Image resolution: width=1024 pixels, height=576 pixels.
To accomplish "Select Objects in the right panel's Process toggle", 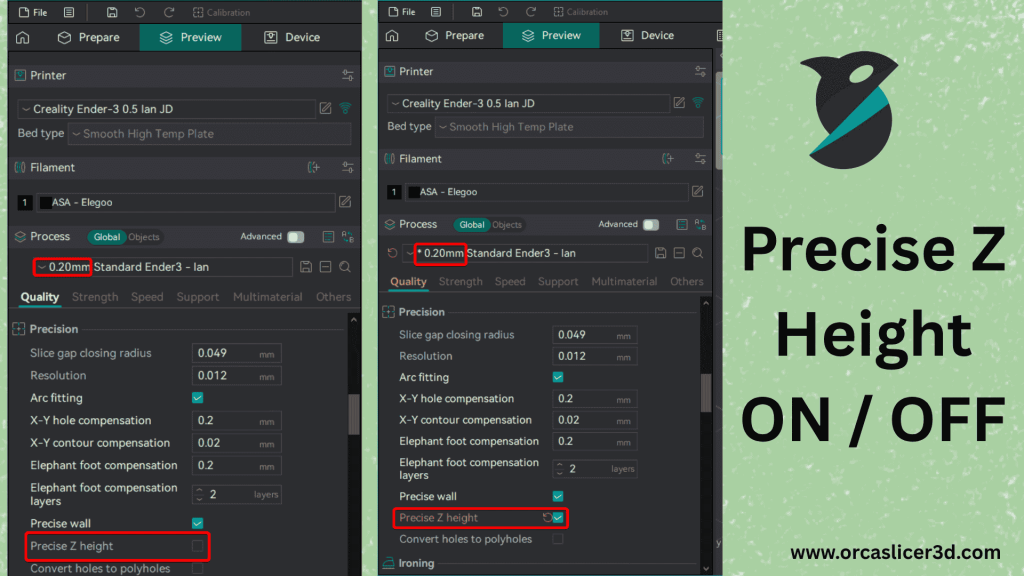I will tap(507, 225).
